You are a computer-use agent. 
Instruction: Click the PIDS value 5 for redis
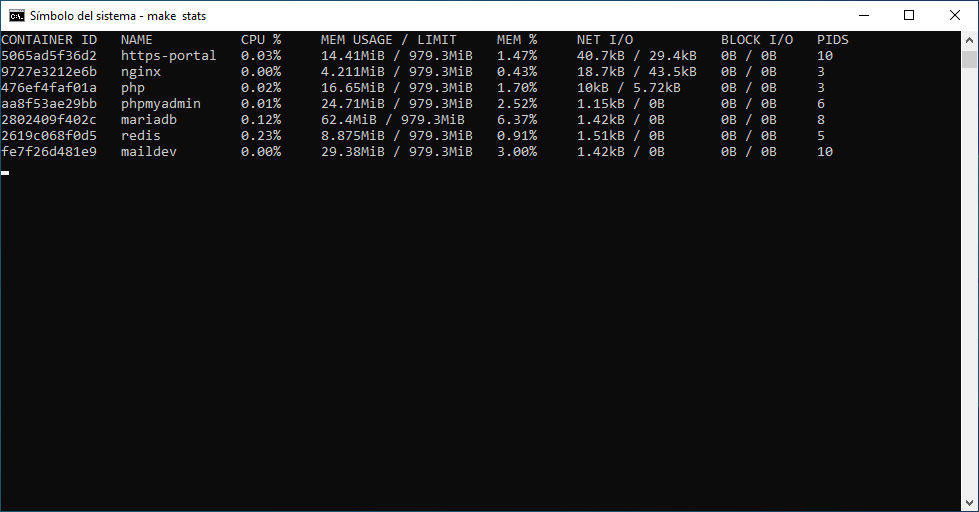[821, 135]
